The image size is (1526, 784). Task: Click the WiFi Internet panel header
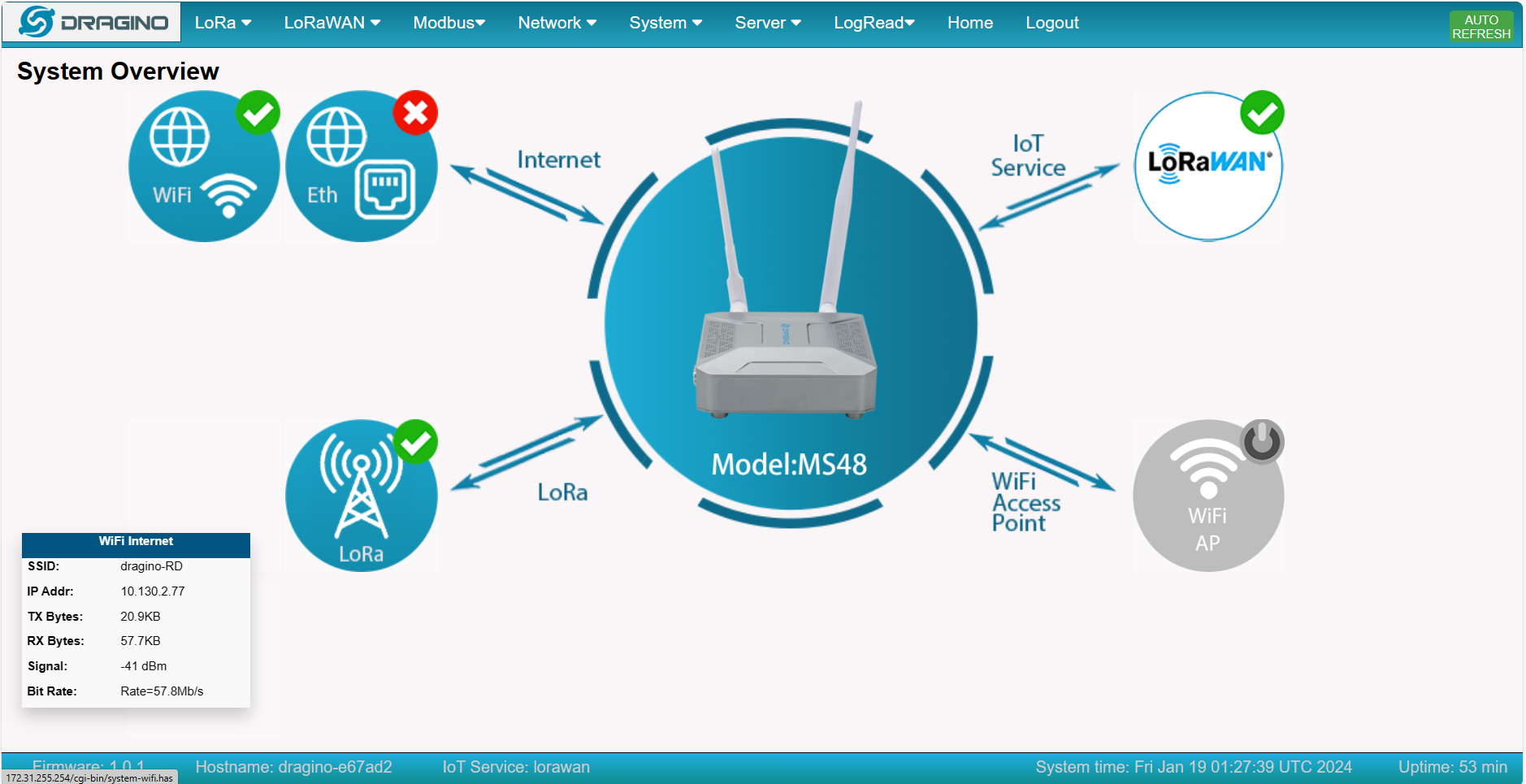pos(136,544)
